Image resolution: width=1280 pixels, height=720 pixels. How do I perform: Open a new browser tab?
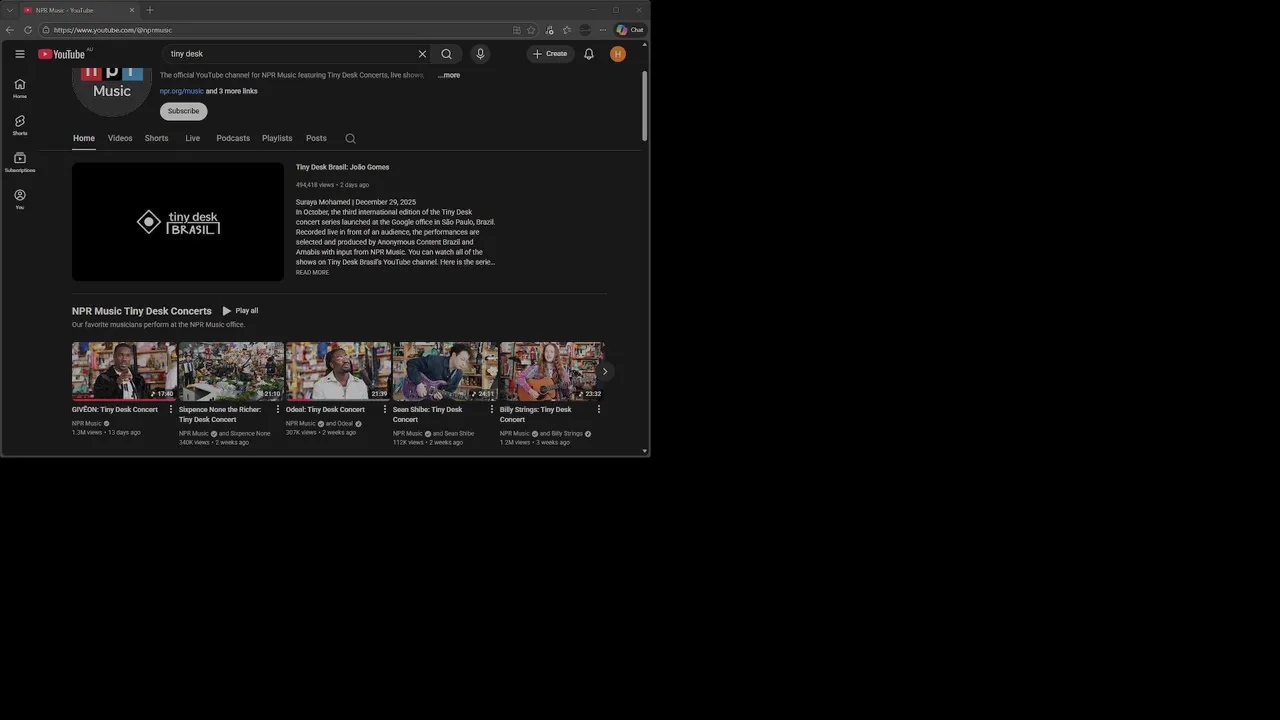click(150, 10)
